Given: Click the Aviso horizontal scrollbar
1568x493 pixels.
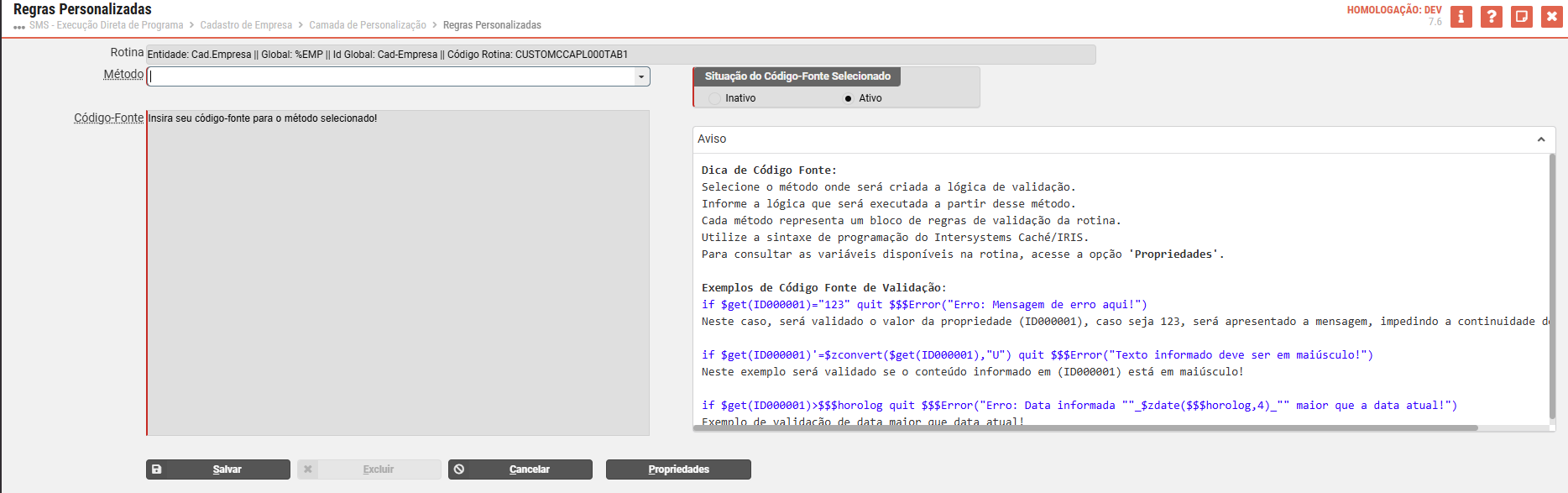Looking at the screenshot, I should [x=1085, y=428].
